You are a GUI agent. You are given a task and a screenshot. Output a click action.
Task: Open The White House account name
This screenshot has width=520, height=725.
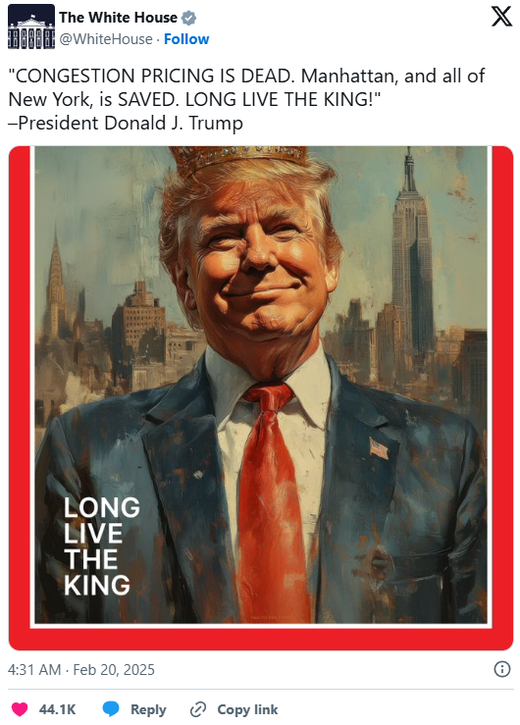click(x=118, y=18)
